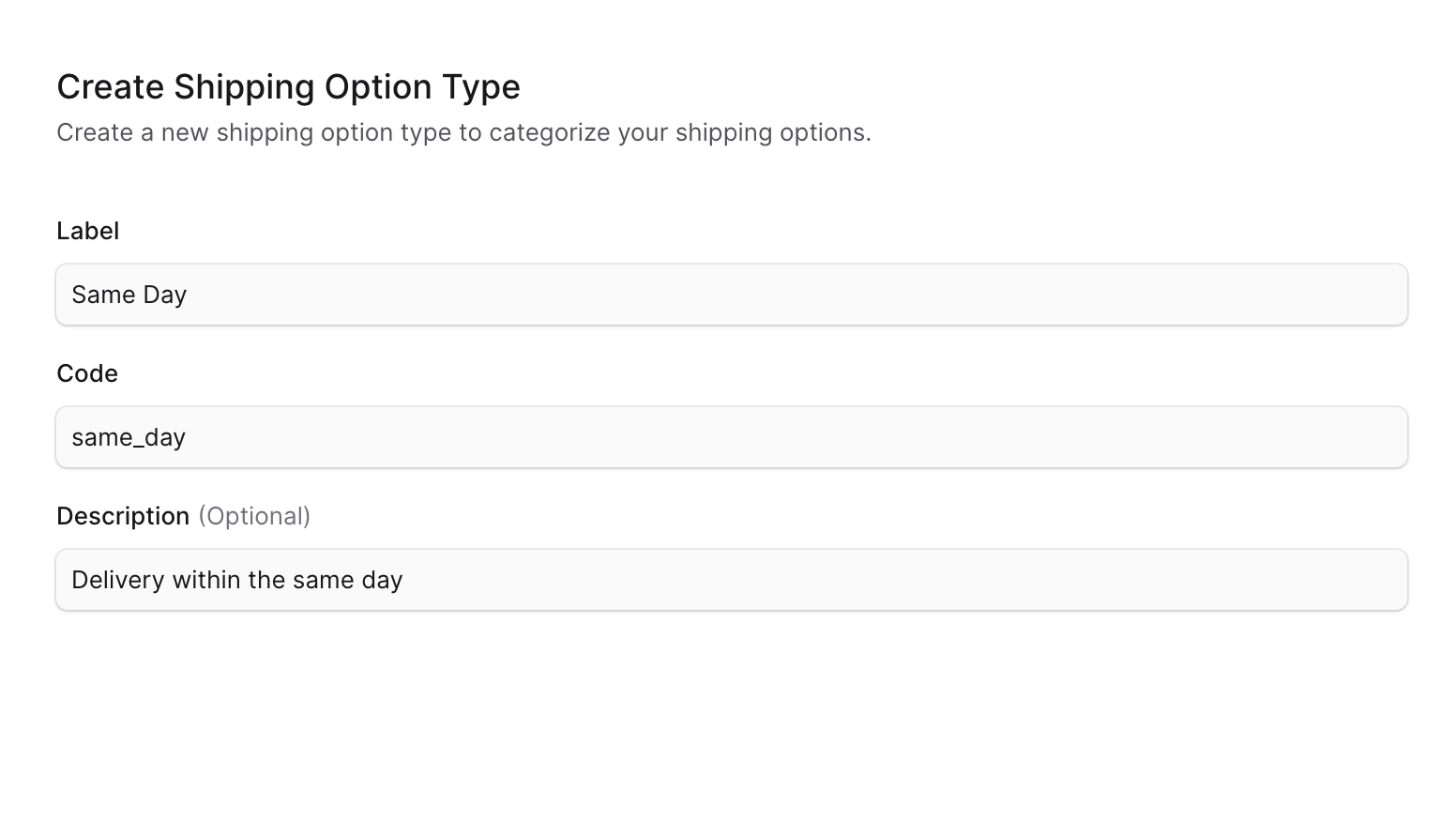Click the "(Optional)" hint next to Description

click(253, 515)
